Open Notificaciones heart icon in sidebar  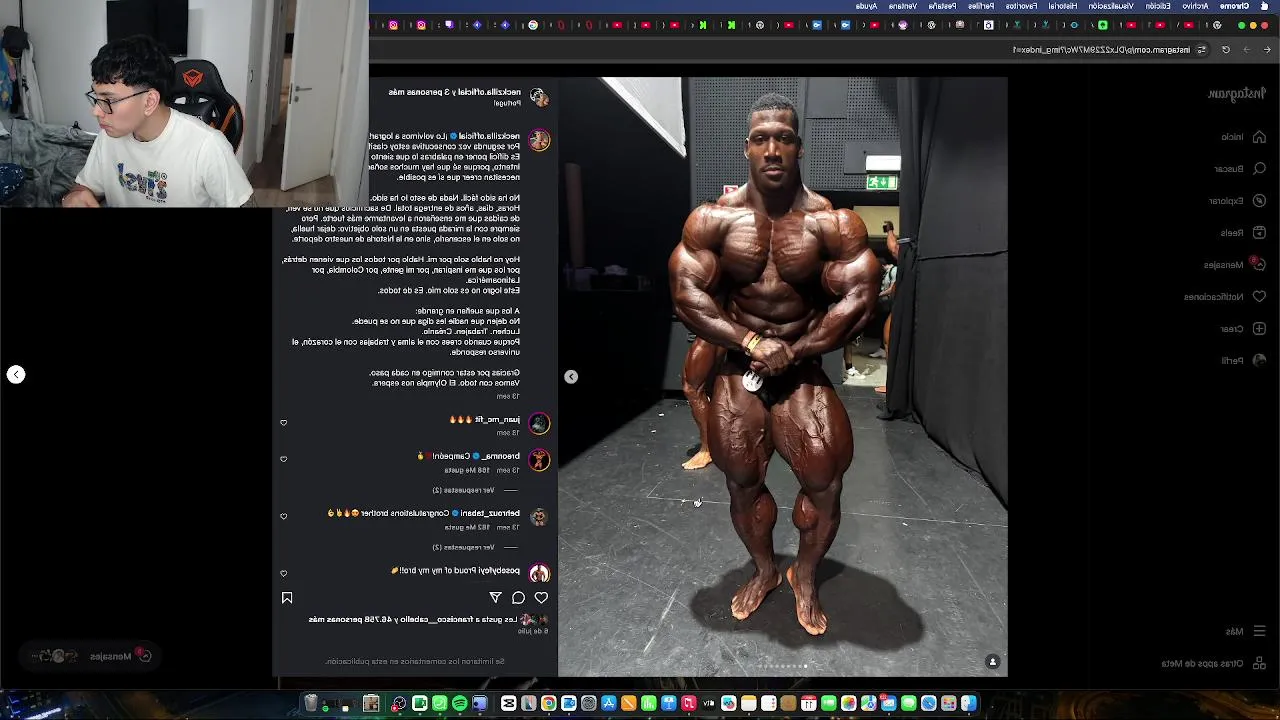1259,297
